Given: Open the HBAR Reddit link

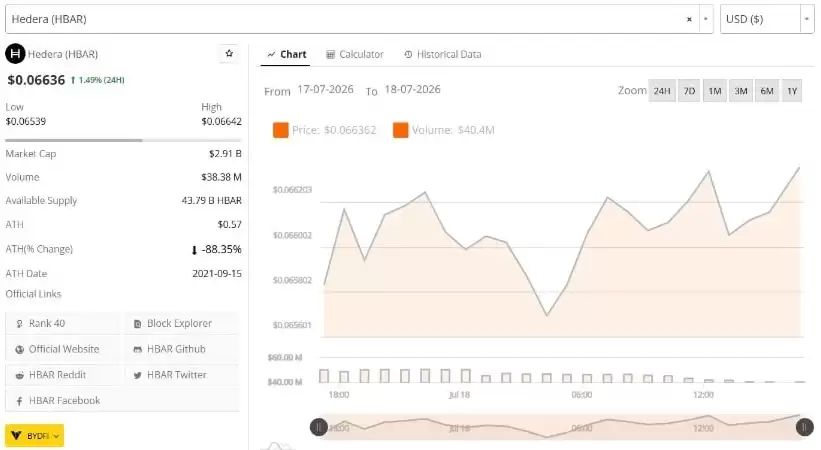Looking at the screenshot, I should 63,375.
